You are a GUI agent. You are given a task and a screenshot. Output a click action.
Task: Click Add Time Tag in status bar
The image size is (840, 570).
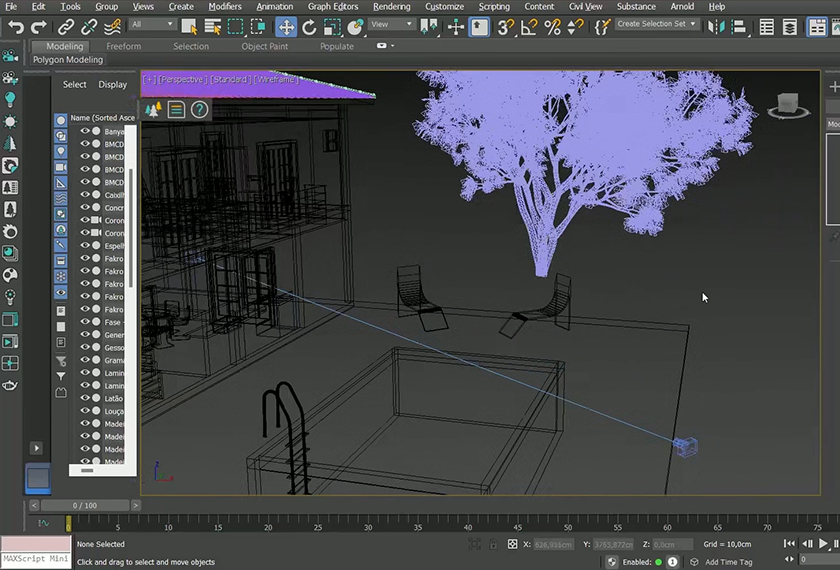tap(729, 562)
